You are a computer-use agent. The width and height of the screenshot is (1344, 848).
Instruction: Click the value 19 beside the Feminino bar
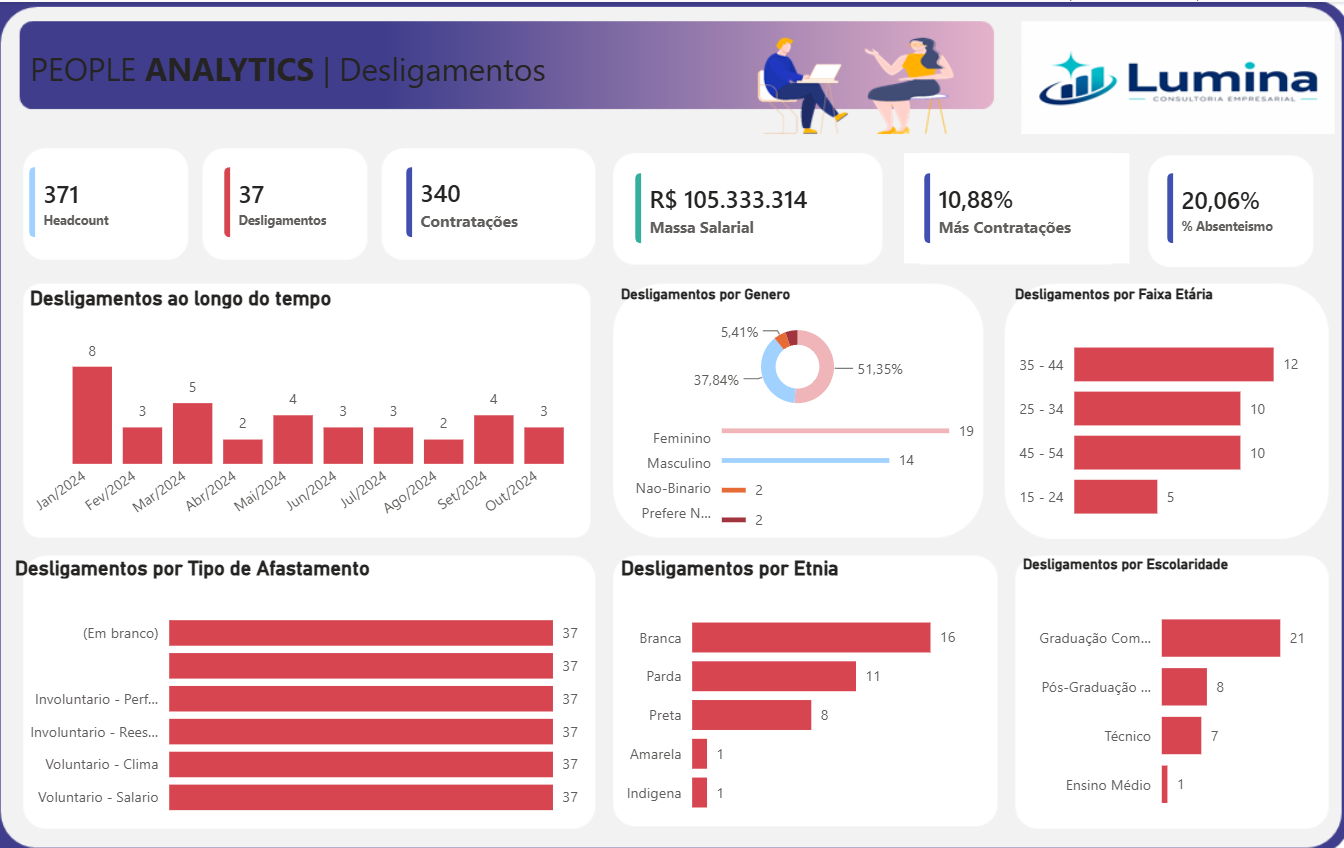point(966,431)
